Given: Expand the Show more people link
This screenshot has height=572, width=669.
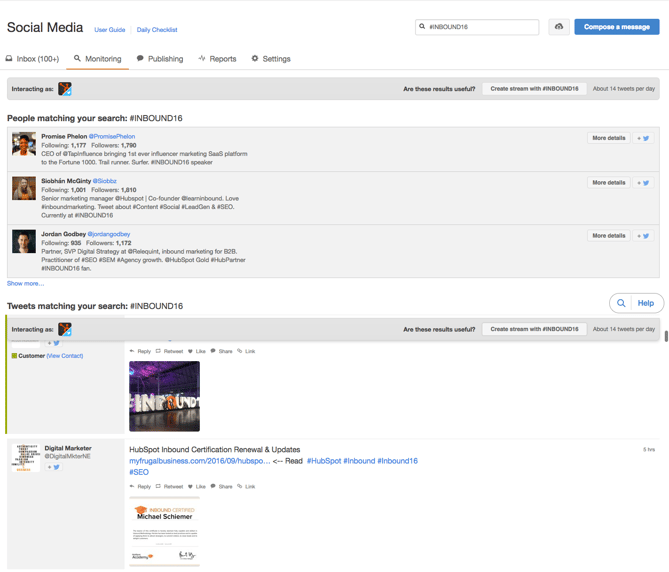Looking at the screenshot, I should (25, 283).
